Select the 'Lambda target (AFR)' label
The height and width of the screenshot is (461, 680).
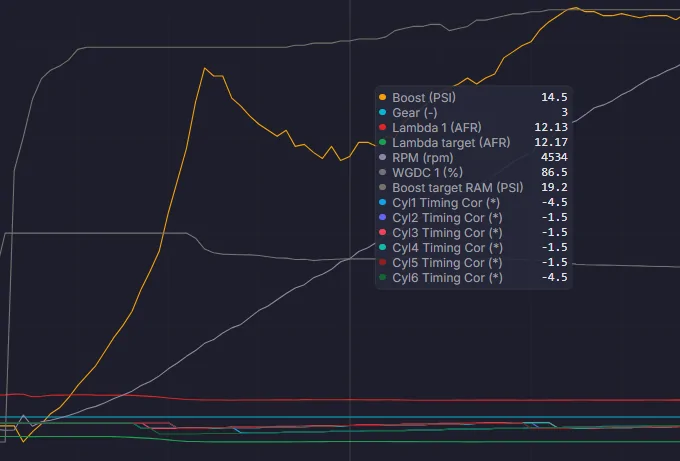click(x=451, y=143)
